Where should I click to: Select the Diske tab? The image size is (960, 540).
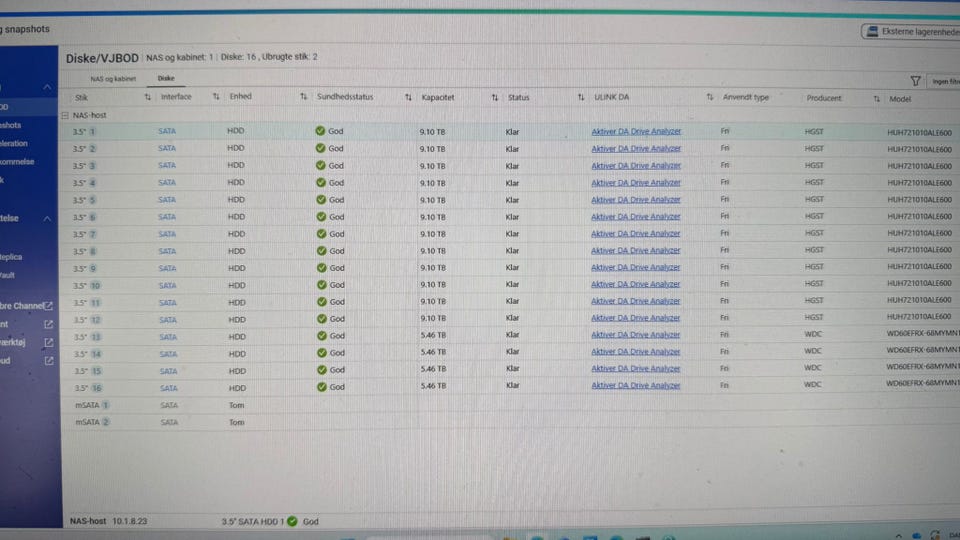point(166,78)
